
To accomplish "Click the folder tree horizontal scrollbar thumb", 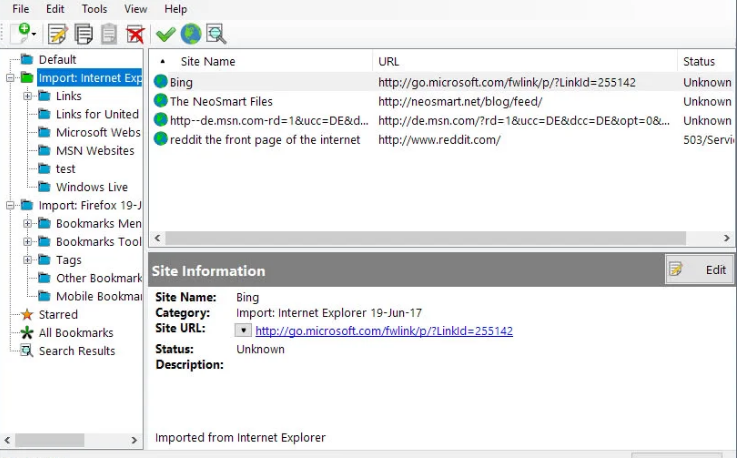I will (x=50, y=440).
